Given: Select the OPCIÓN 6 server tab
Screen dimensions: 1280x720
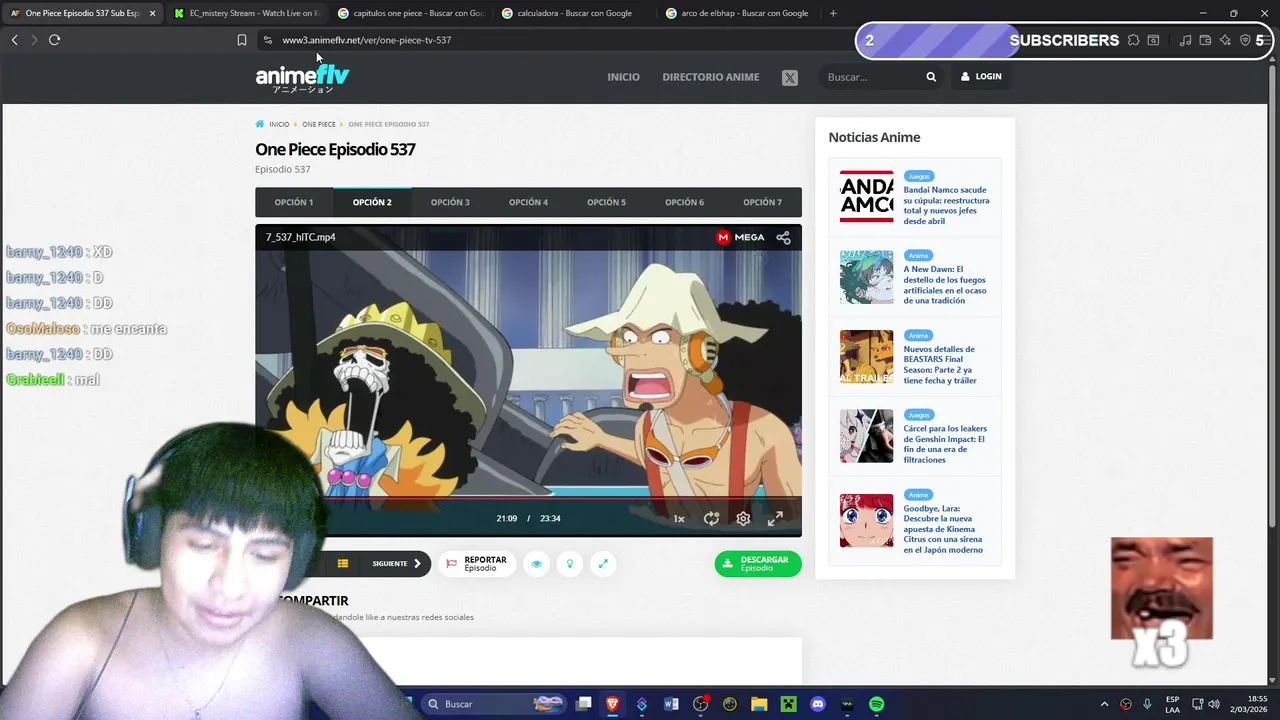Looking at the screenshot, I should 684,202.
